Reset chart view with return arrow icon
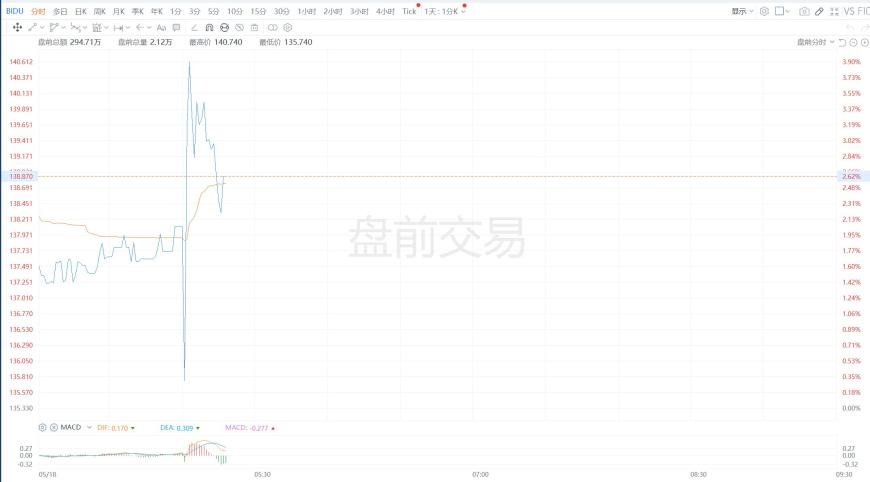 point(842,42)
